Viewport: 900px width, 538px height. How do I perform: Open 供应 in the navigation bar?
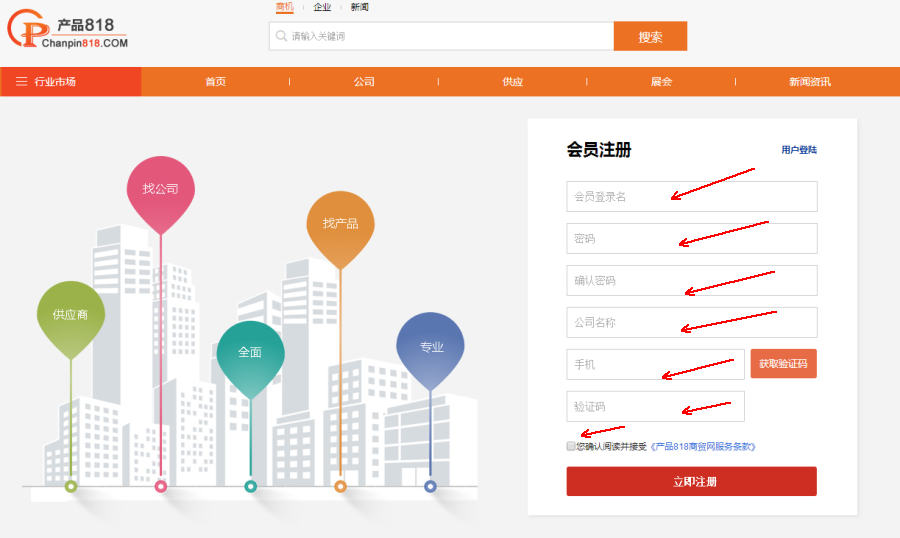coord(512,82)
